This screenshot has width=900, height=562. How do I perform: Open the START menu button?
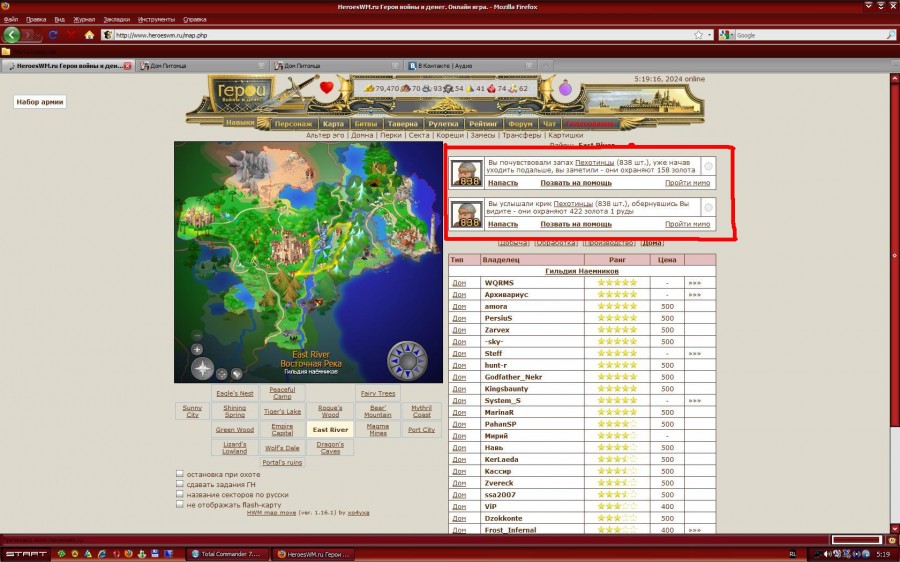click(x=25, y=554)
